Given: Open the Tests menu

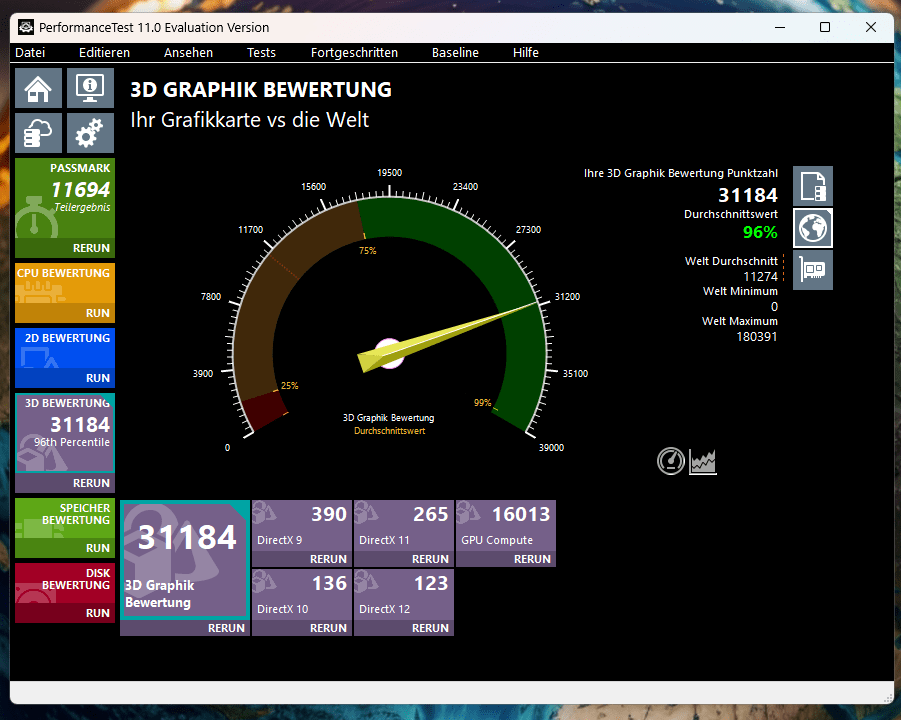Looking at the screenshot, I should 261,52.
